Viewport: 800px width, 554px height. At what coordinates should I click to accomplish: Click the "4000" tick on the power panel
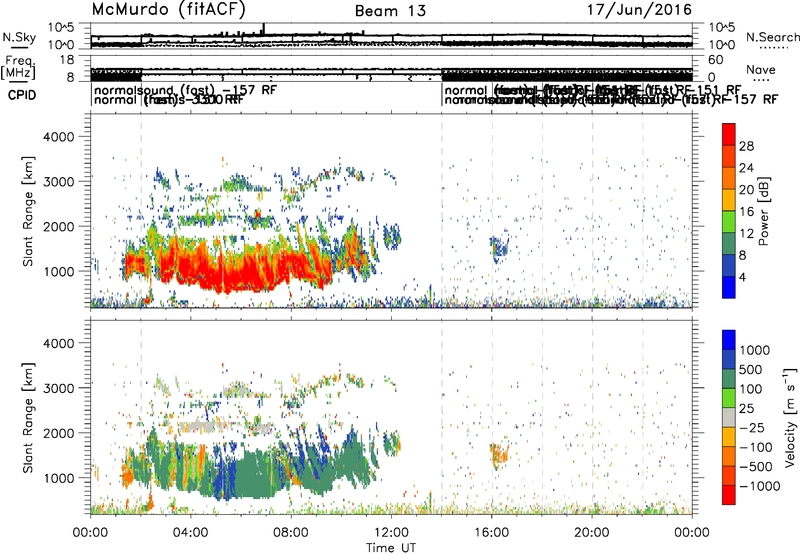(x=58, y=137)
